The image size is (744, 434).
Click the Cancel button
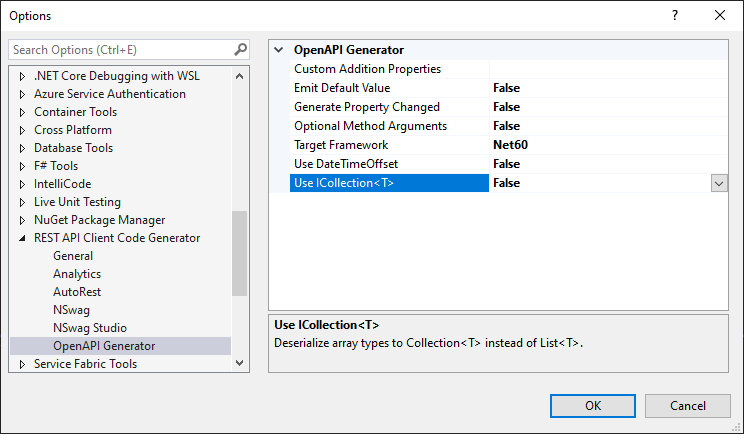[x=688, y=406]
